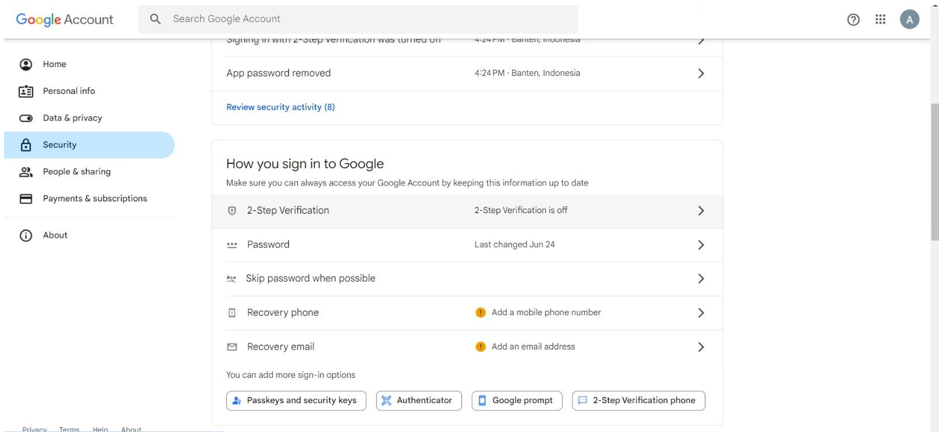Click the Recovery phone icon
The width and height of the screenshot is (939, 432).
tap(232, 313)
